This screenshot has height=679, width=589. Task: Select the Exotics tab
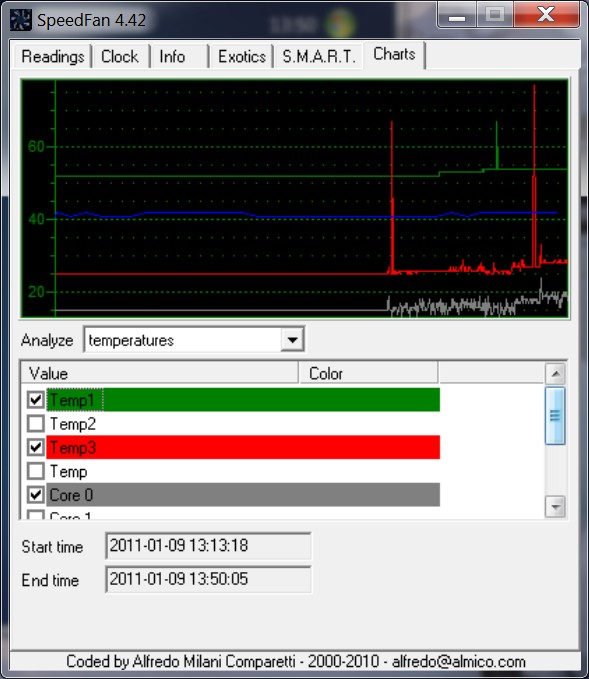[241, 56]
